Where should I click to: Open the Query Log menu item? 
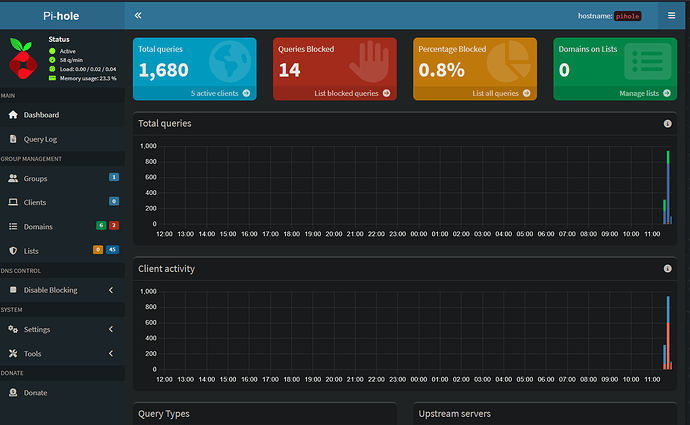[62, 139]
